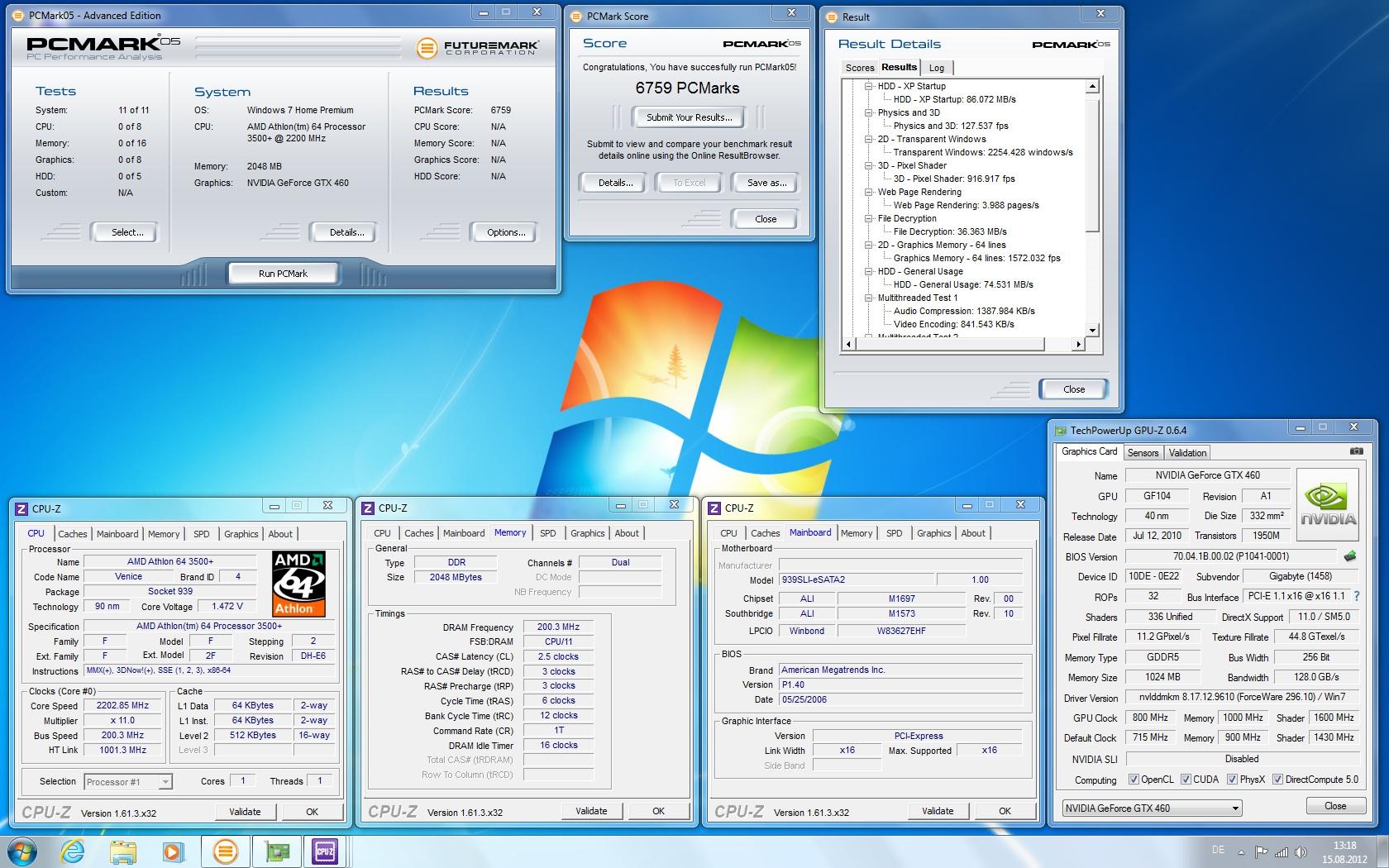
Task: Show hidden system tray icons
Action: click(x=1241, y=852)
